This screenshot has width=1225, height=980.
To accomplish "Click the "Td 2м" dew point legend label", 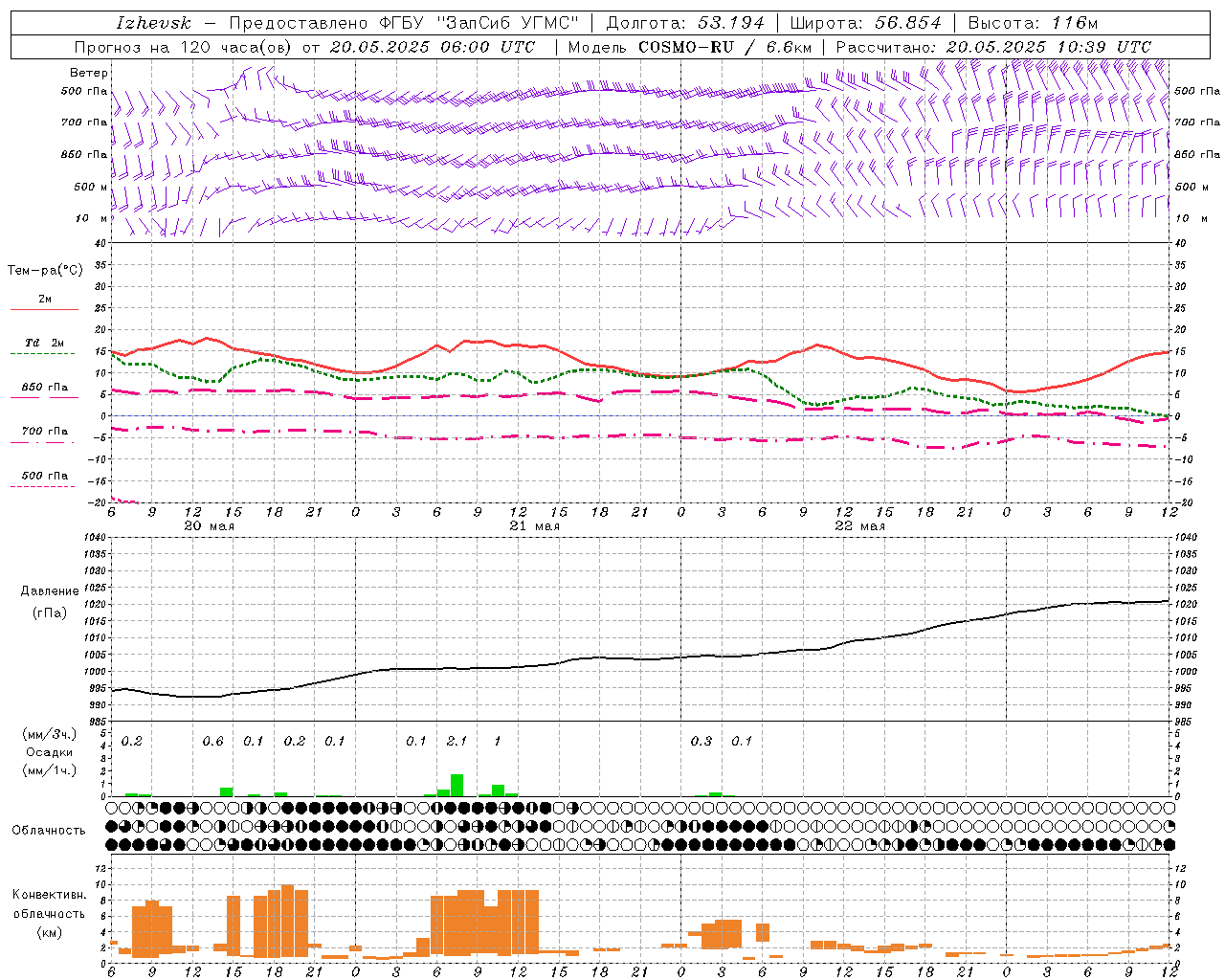I will click(44, 343).
